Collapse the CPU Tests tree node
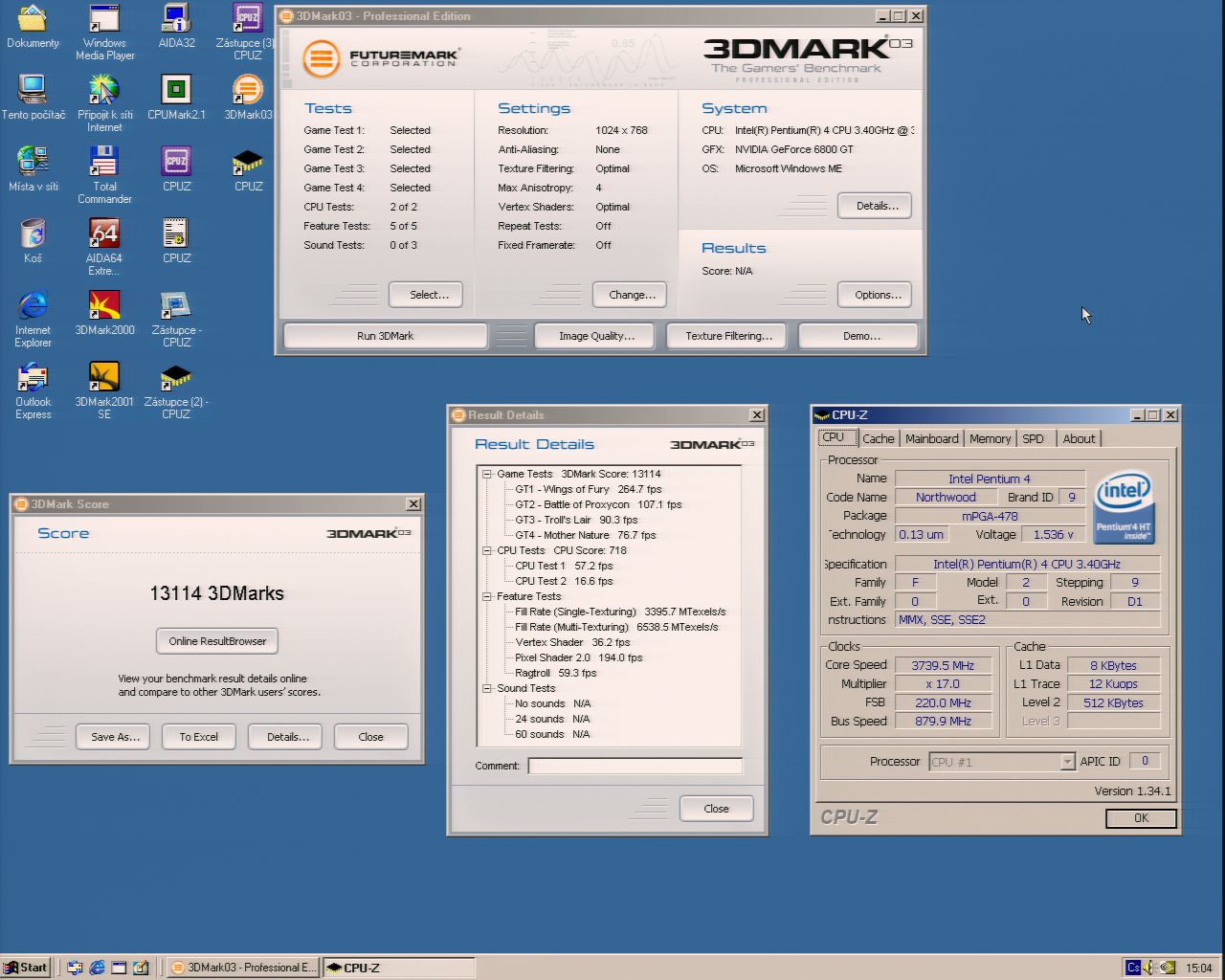Screen dimensions: 1225x980 pos(487,550)
